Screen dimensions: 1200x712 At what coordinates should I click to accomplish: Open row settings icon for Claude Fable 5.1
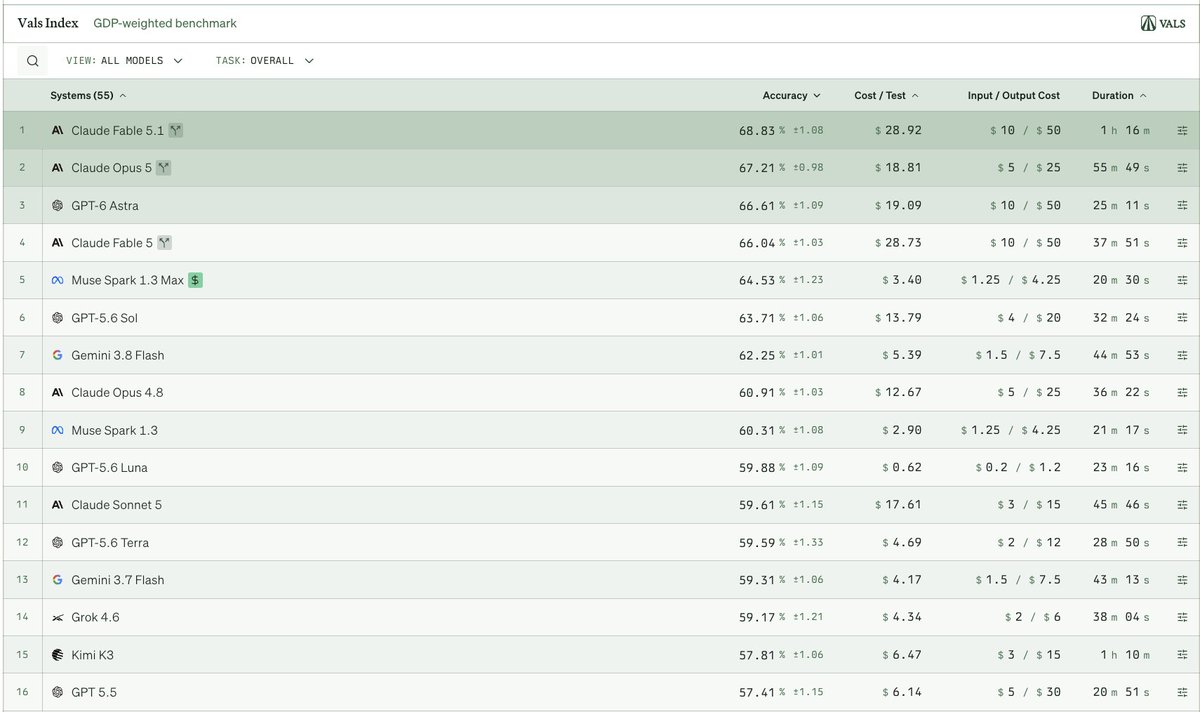(x=1182, y=131)
